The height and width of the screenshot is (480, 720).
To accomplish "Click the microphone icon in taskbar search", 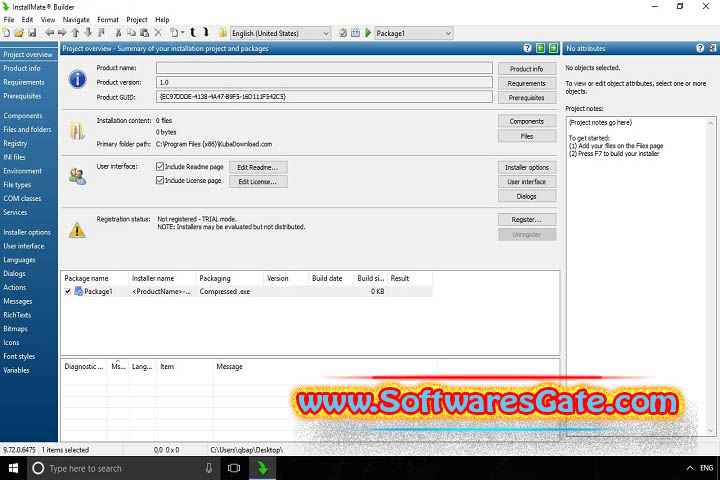I will [208, 468].
